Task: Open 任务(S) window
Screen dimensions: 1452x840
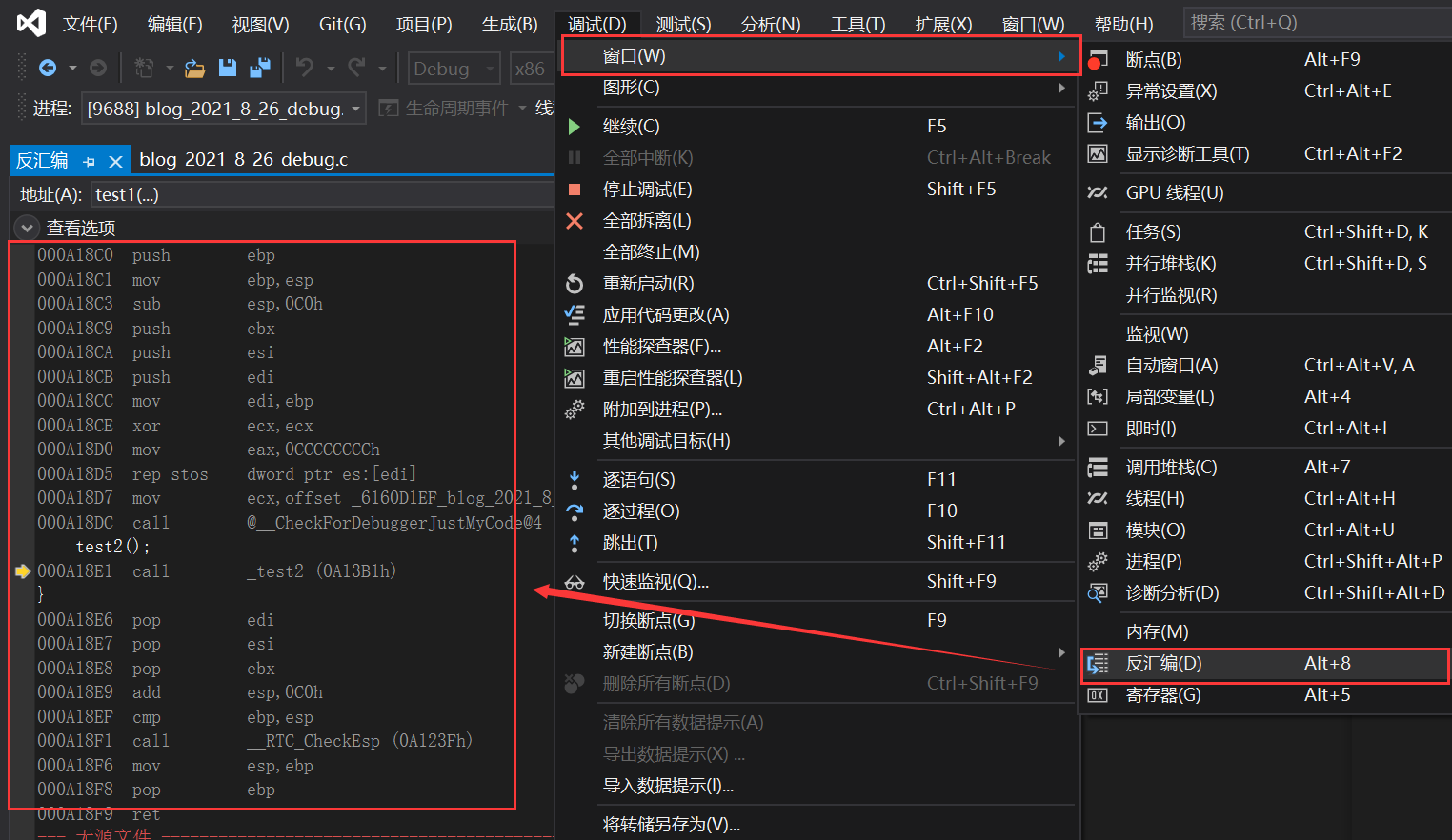Action: (x=1265, y=231)
